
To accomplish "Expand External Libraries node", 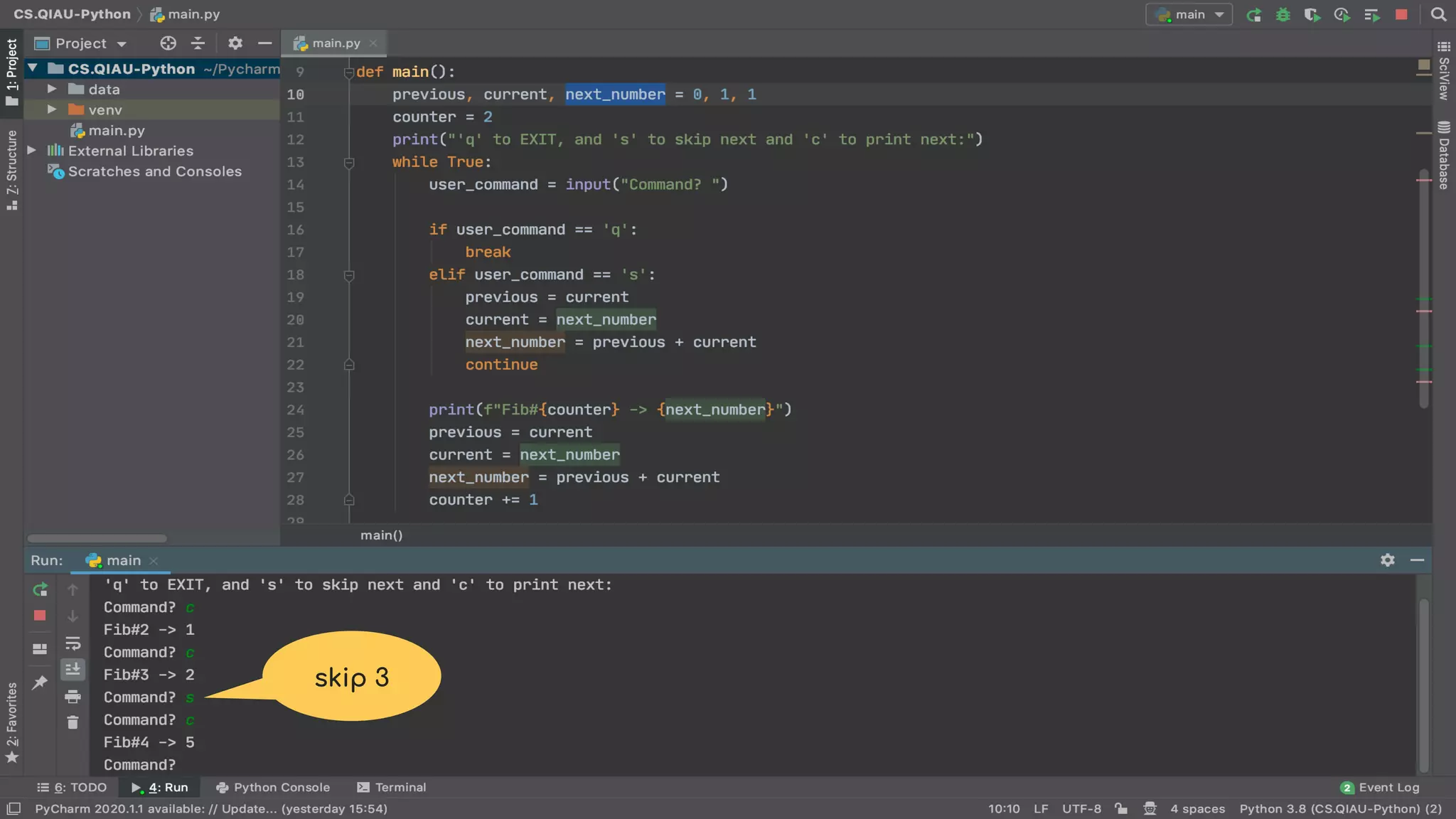I will point(32,151).
